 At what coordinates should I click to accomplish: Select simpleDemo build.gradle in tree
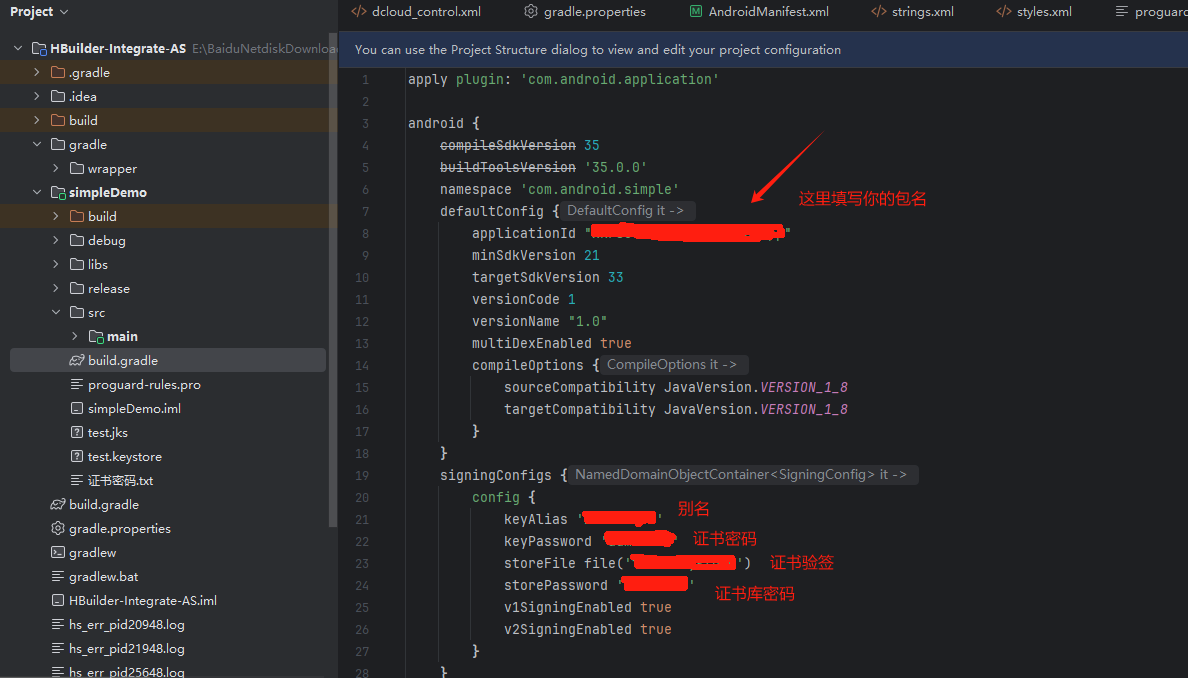point(167,361)
